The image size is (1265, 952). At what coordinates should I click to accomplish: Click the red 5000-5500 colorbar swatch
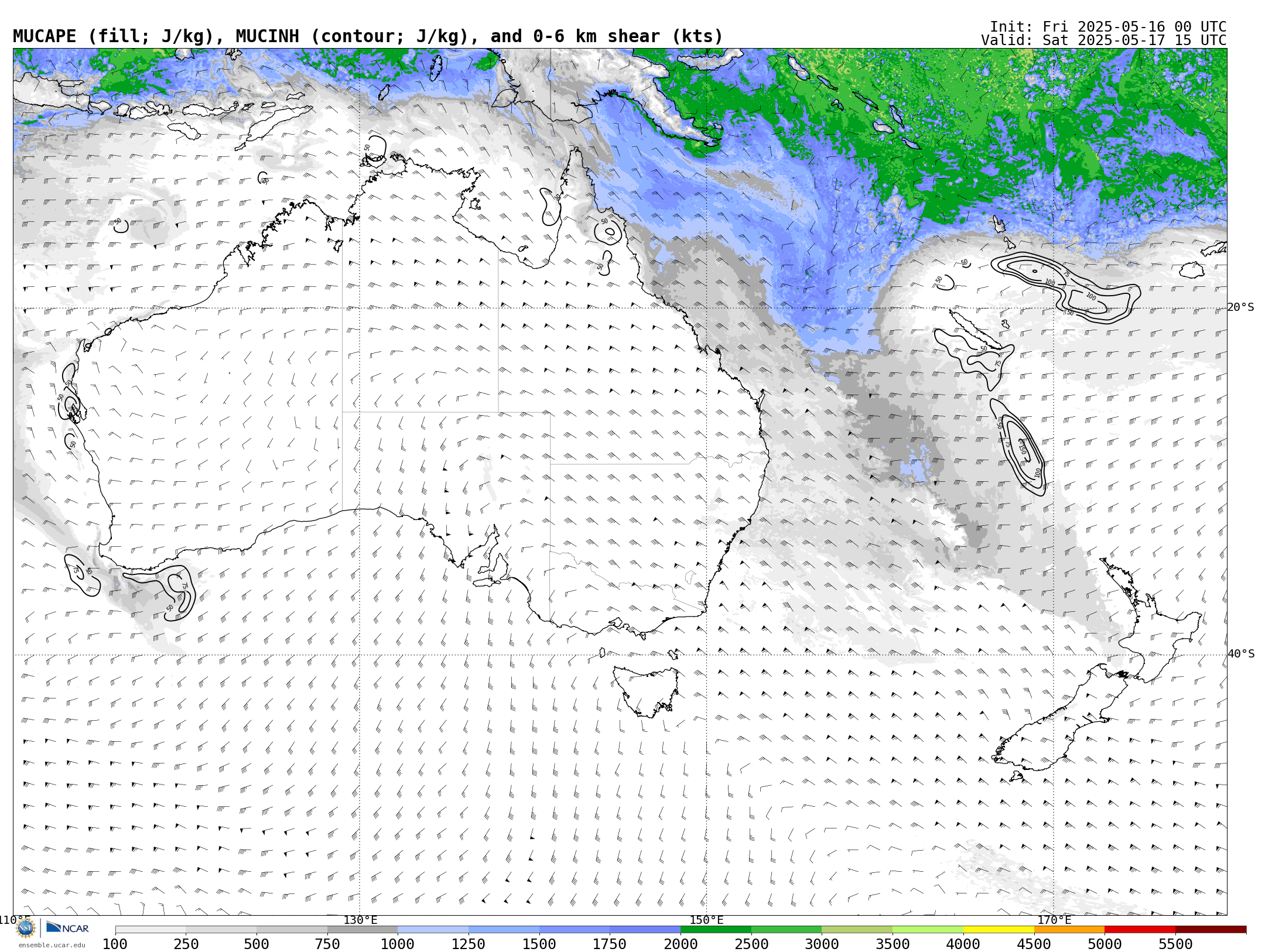coord(1140,930)
